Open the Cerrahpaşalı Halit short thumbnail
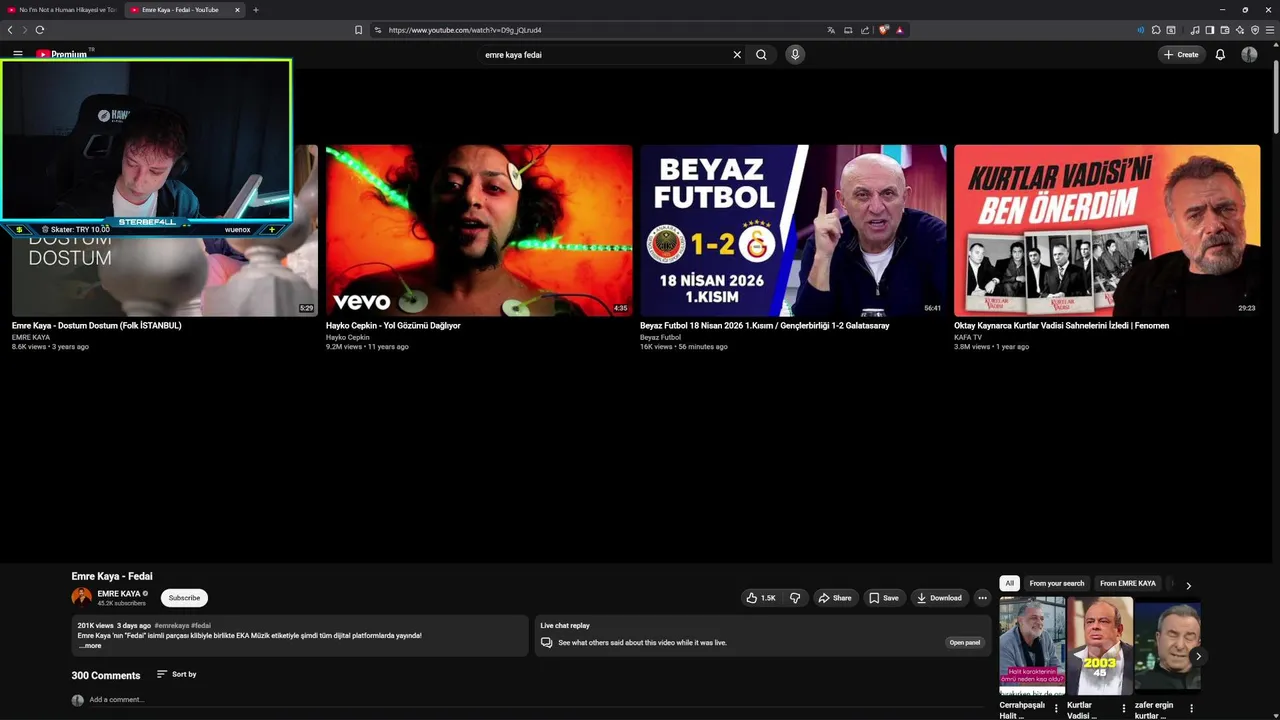 (1032, 646)
